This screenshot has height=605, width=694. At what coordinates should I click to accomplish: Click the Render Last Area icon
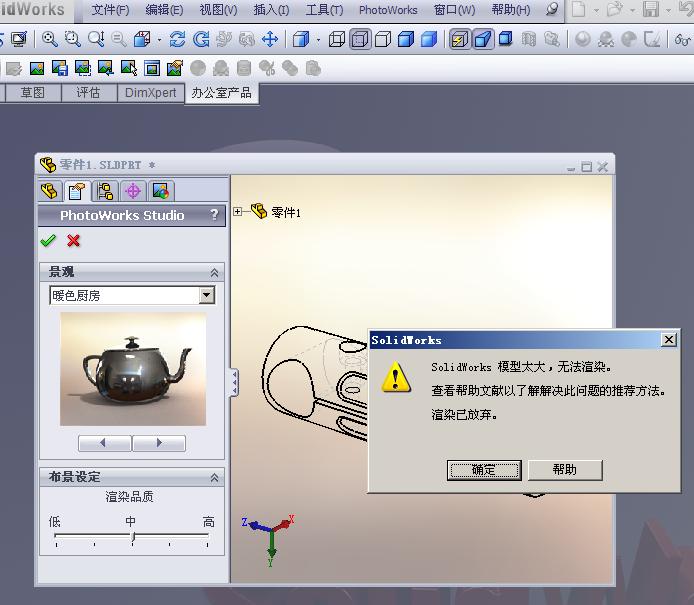point(106,68)
